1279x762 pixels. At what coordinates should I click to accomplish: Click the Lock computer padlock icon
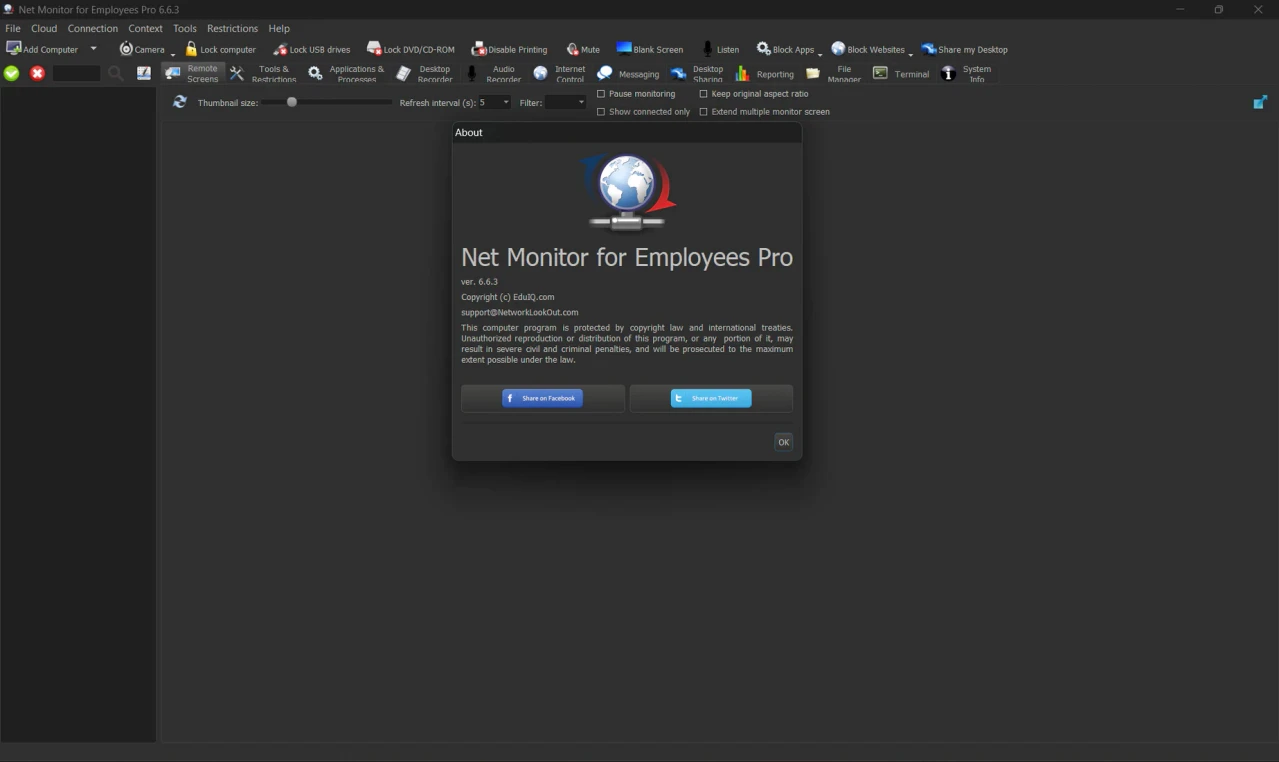pos(192,48)
